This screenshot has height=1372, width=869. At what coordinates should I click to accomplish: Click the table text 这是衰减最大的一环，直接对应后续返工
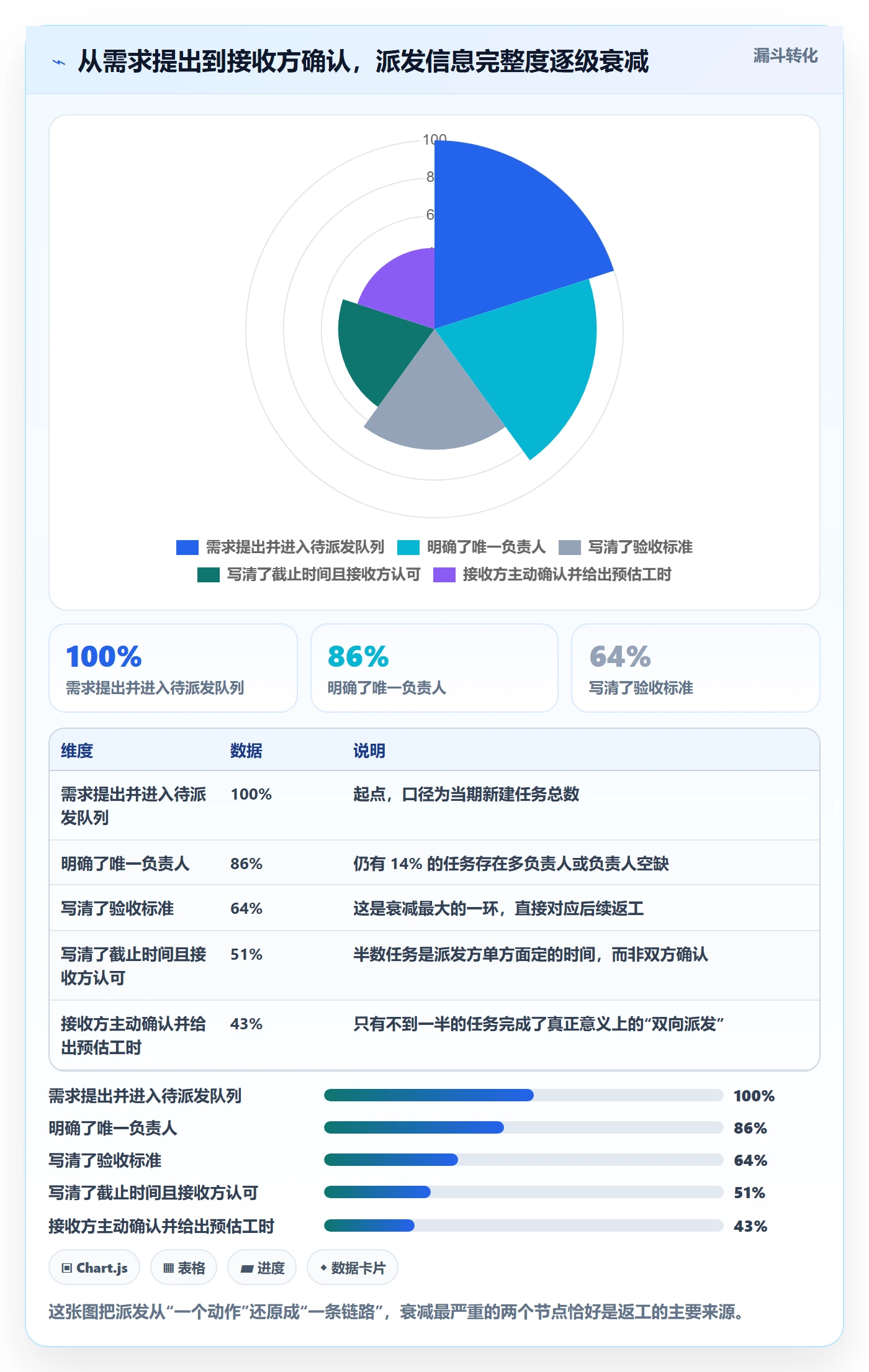tap(498, 909)
